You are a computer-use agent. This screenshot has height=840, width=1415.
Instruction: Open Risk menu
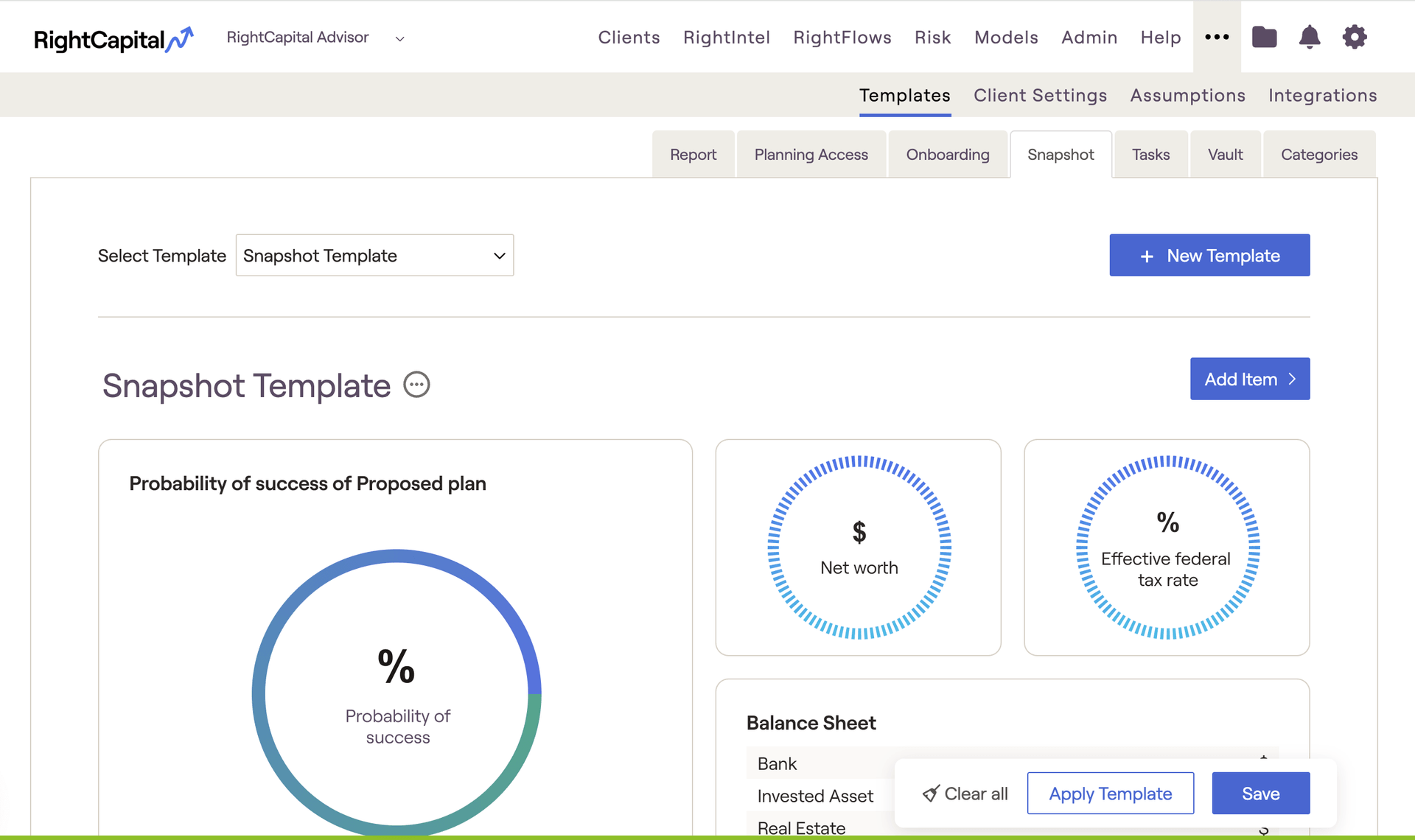tap(933, 37)
